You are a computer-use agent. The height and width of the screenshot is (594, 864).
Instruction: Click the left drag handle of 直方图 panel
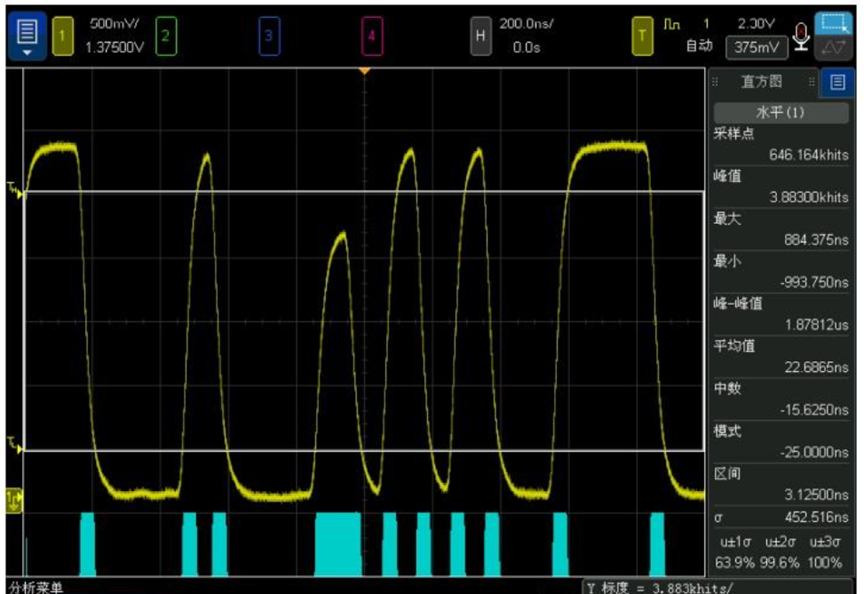tap(715, 82)
